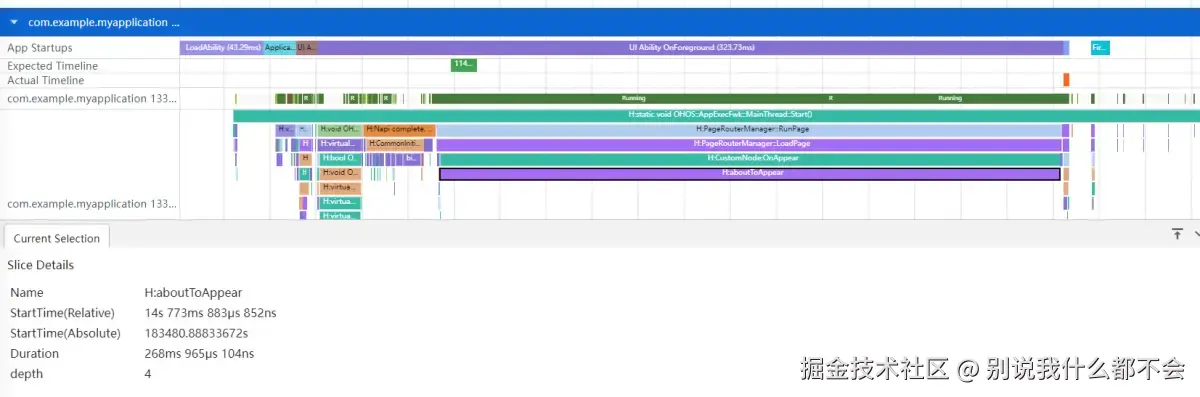Click the H:Napi complete... slice

pyautogui.click(x=399, y=129)
